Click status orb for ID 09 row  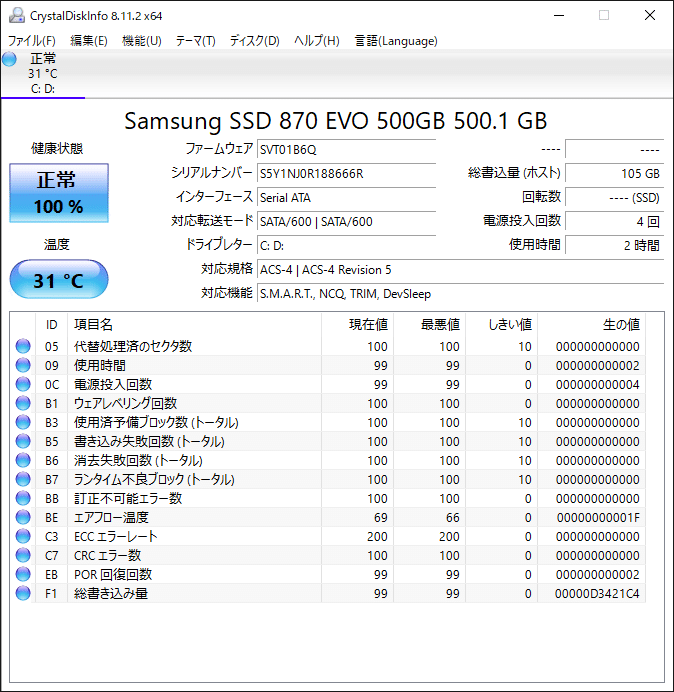coord(23,365)
